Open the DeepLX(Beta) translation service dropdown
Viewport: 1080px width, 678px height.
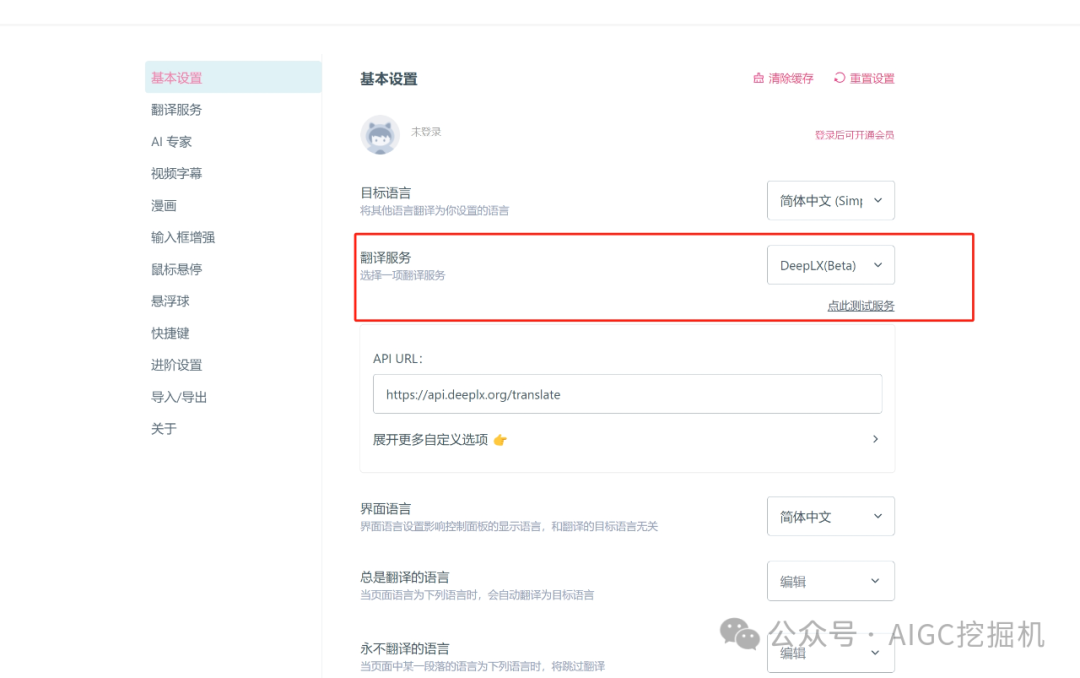831,264
